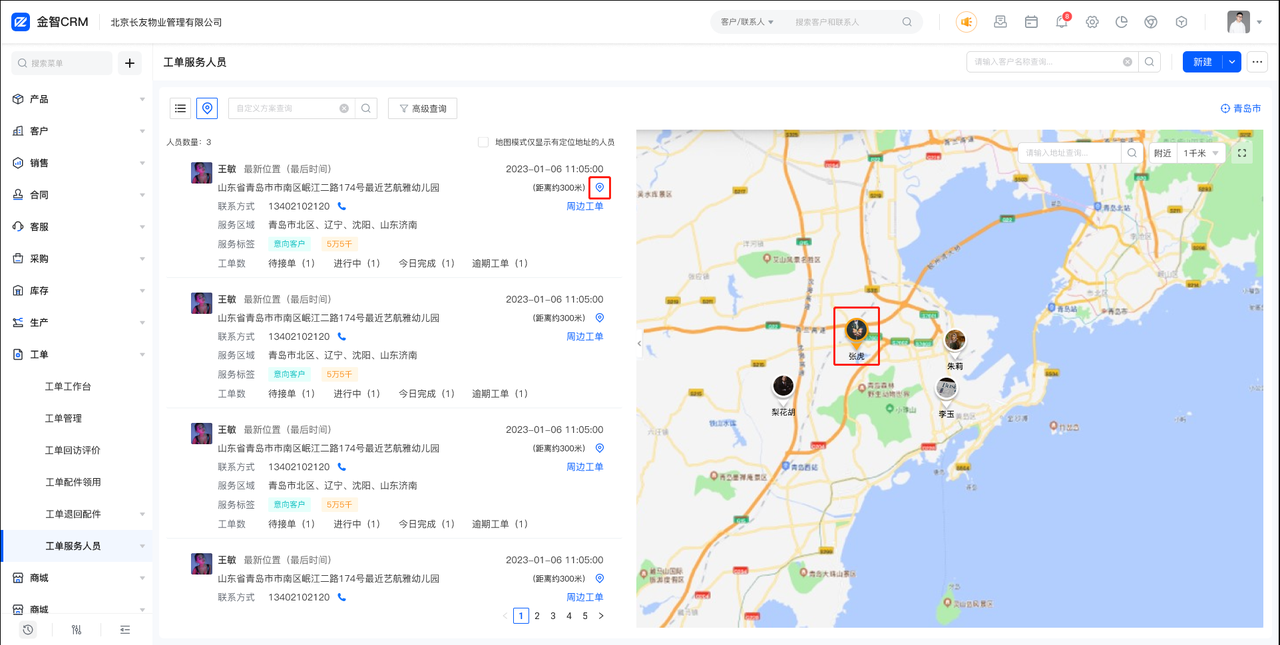Focus the 搜索菜单 sidebar search box
This screenshot has height=645, width=1280.
tap(62, 63)
